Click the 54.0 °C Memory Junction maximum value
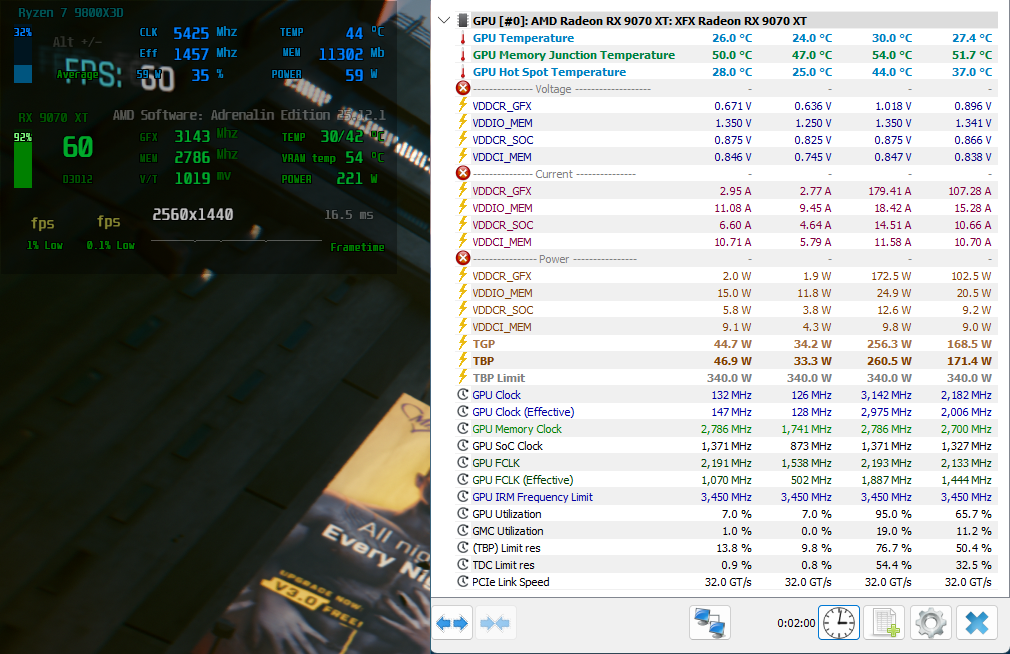Viewport: 1010px width, 654px height. [891, 55]
